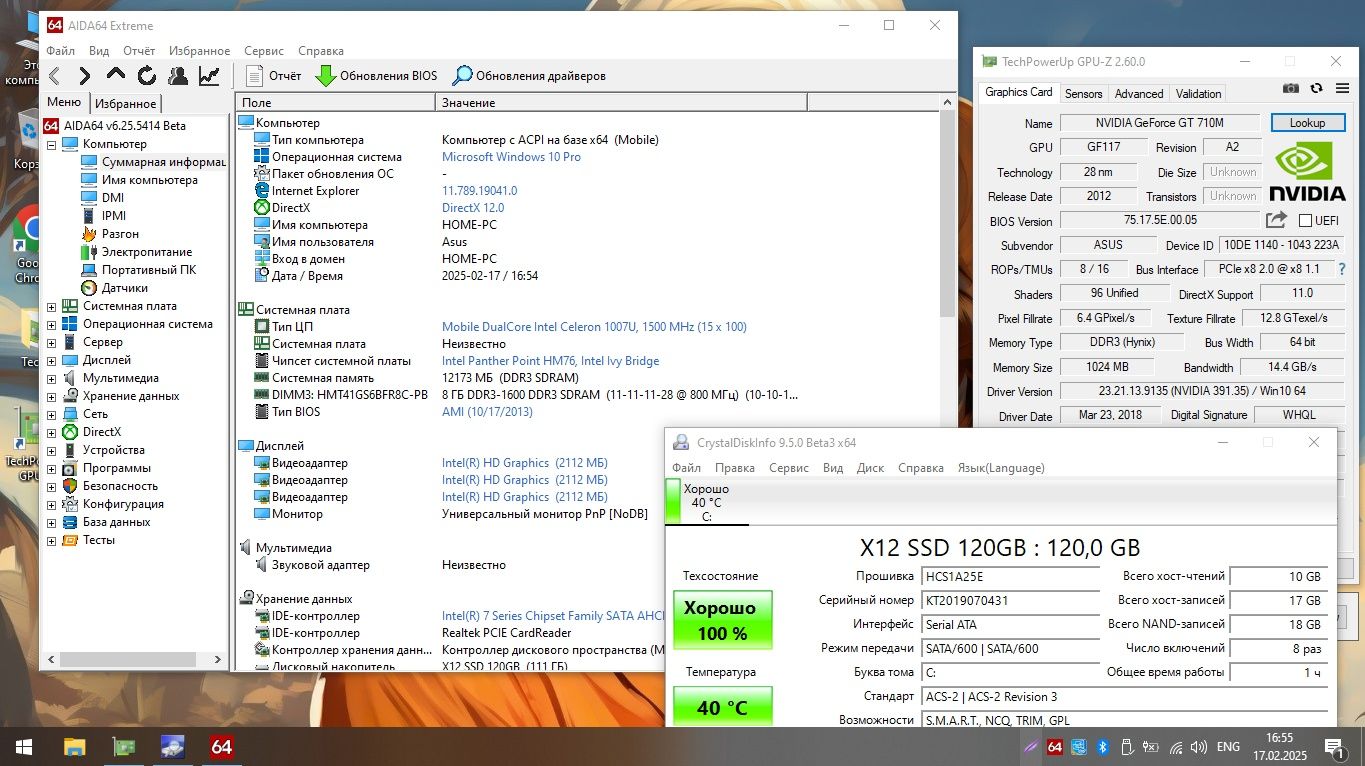Click the 40 °C temperature button in CrystalDiskInfo
The height and width of the screenshot is (766, 1365).
722,707
